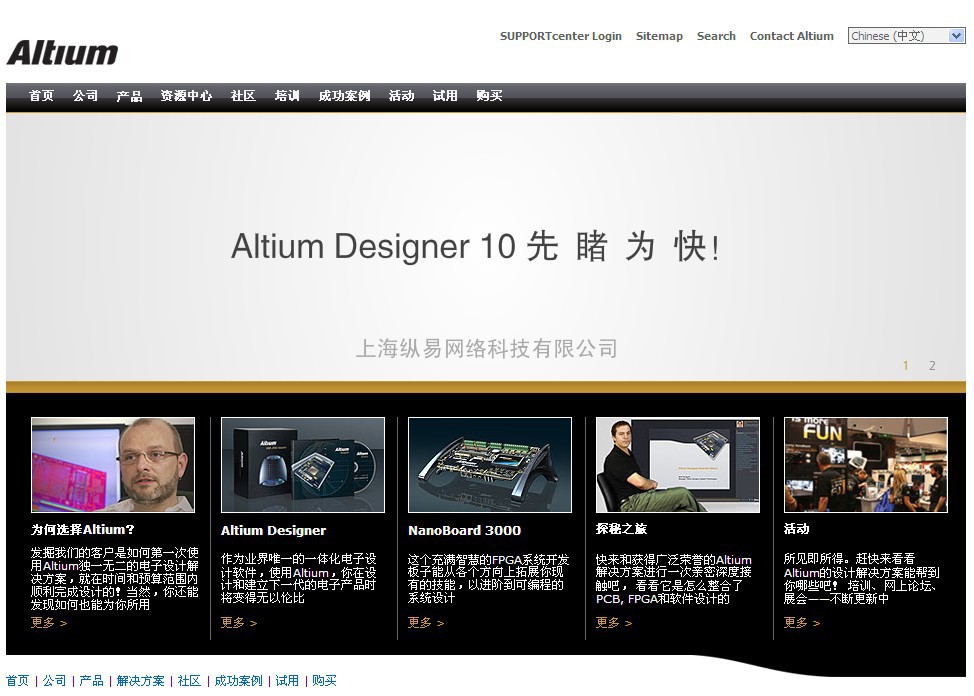
Task: Select 首页 in the black navigation bar
Action: pyautogui.click(x=41, y=96)
